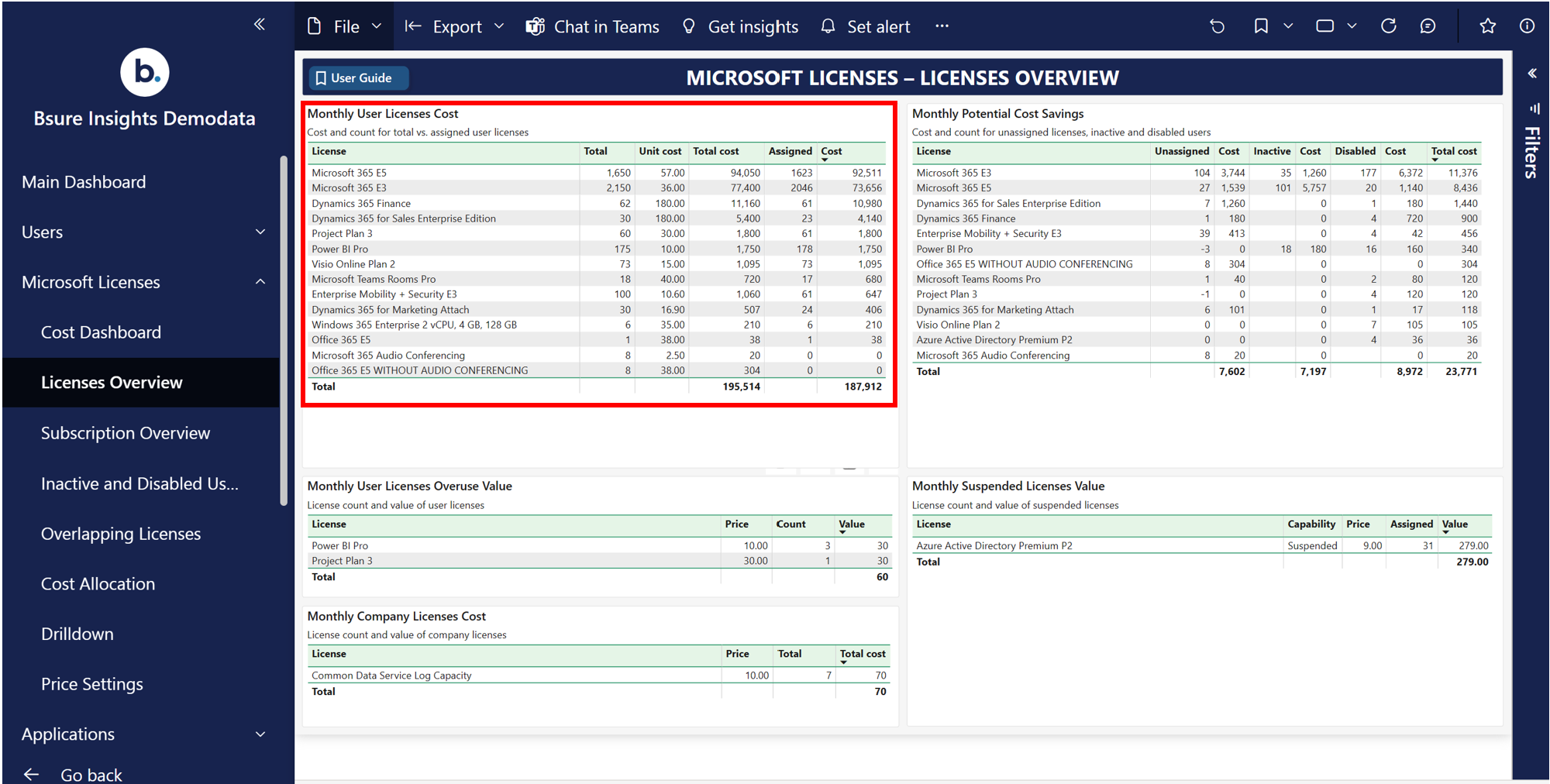Collapse the left navigation pane
Screen dimensions: 1550x784
pyautogui.click(x=260, y=24)
